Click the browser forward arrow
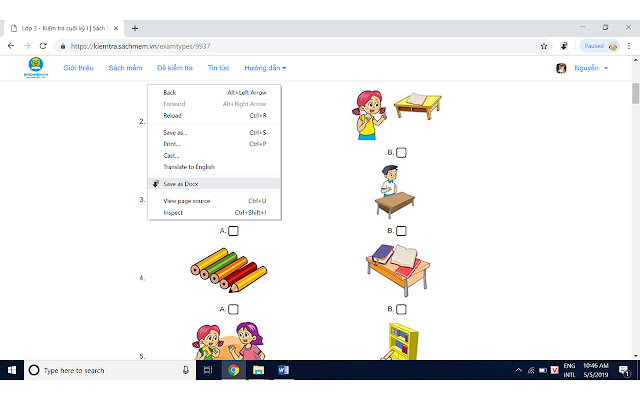The image size is (640, 400). click(x=27, y=46)
